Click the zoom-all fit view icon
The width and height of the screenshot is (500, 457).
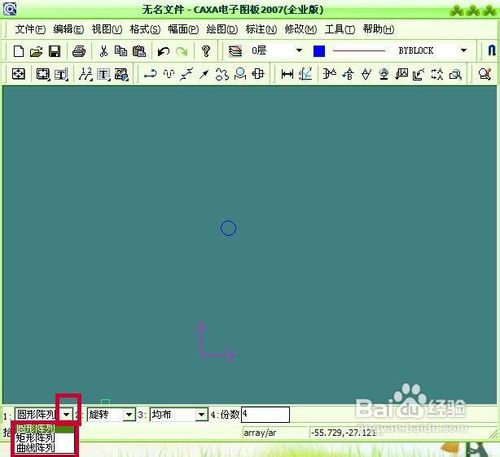point(18,74)
